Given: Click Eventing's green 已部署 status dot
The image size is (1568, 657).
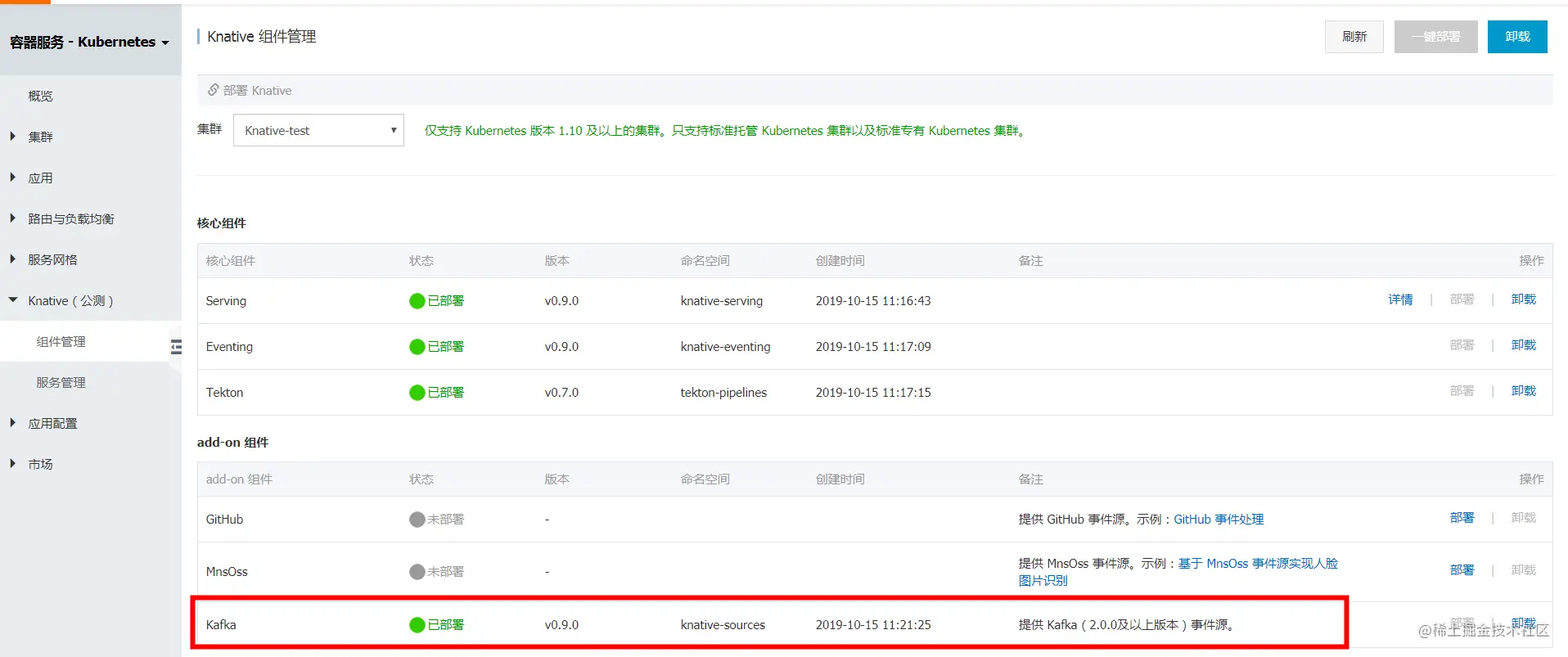Looking at the screenshot, I should pos(417,347).
